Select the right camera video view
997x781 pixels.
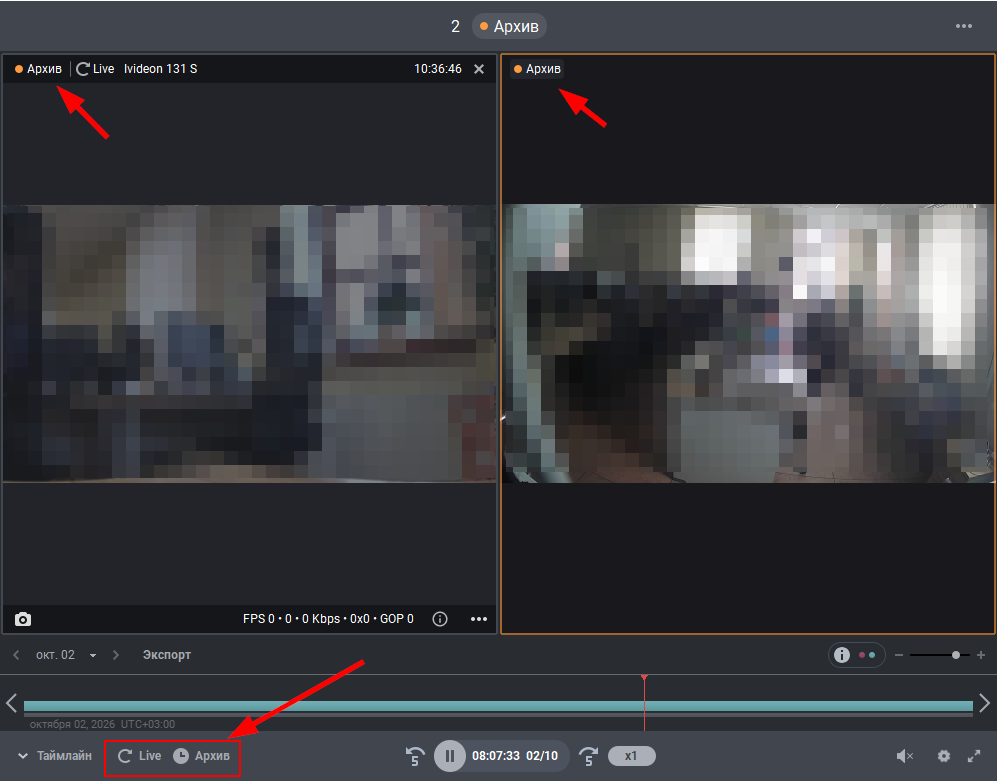(x=748, y=343)
